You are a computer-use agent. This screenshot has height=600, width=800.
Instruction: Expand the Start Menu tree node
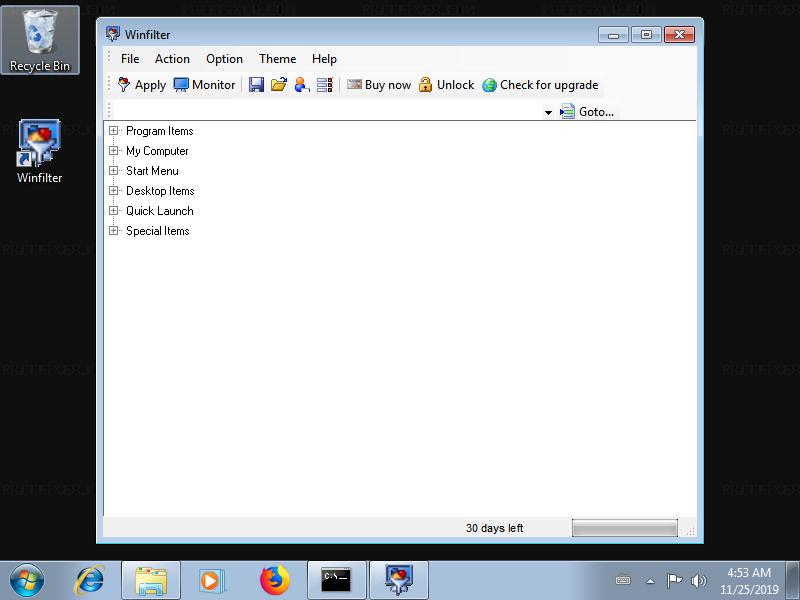coord(113,170)
